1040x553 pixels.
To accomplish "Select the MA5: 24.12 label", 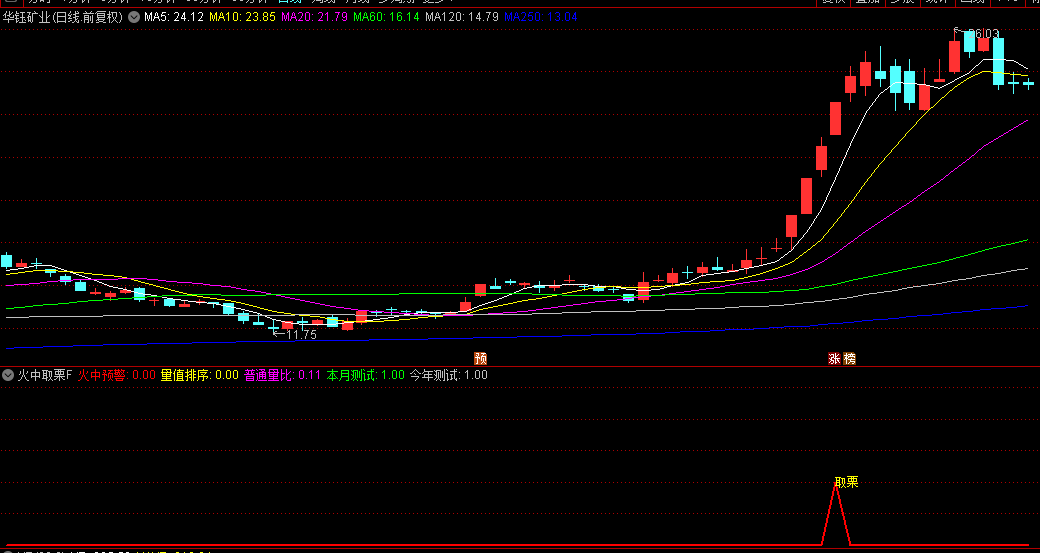I will 174,17.
